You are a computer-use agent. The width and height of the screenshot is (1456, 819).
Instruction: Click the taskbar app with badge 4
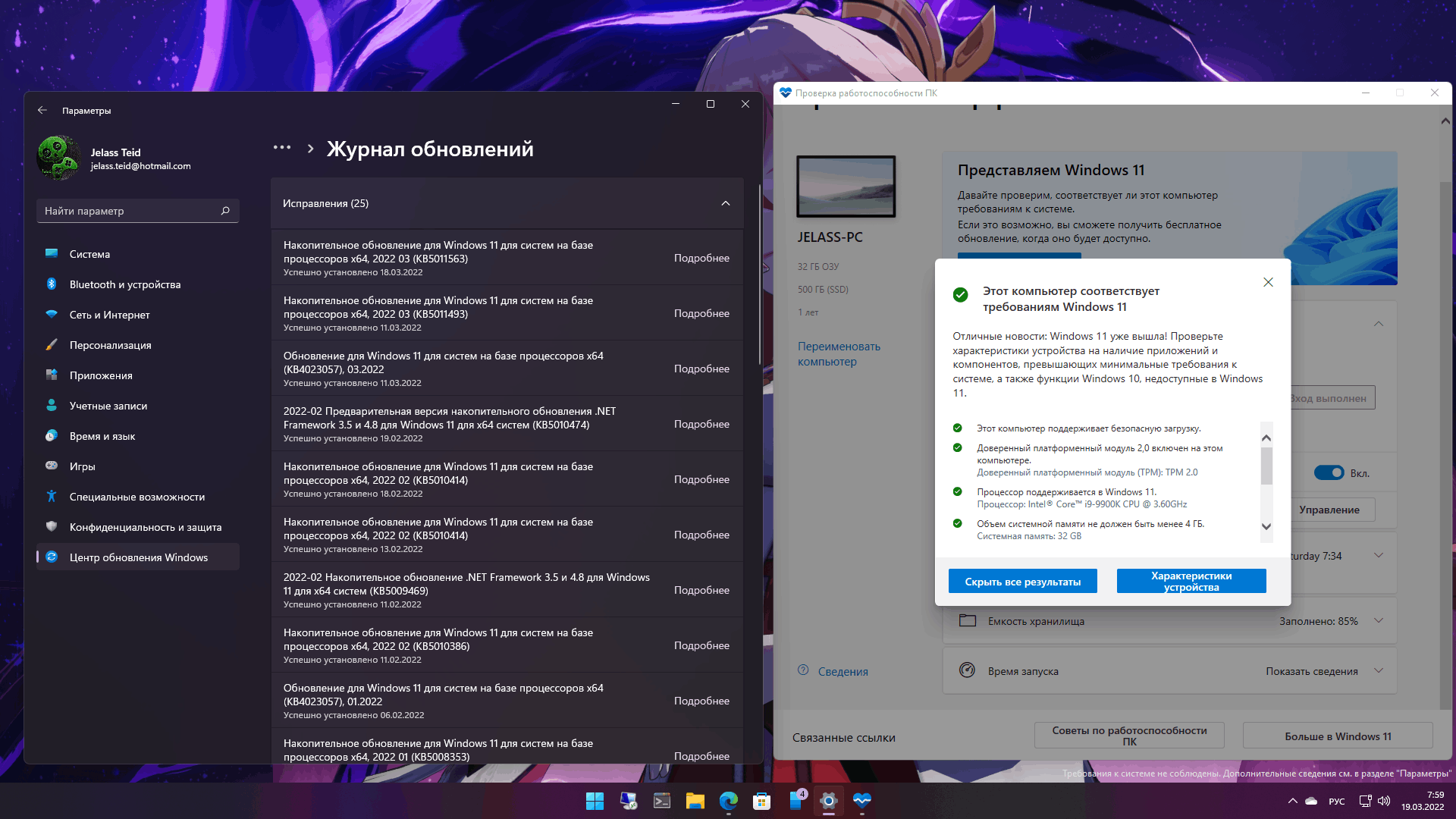tap(796, 801)
